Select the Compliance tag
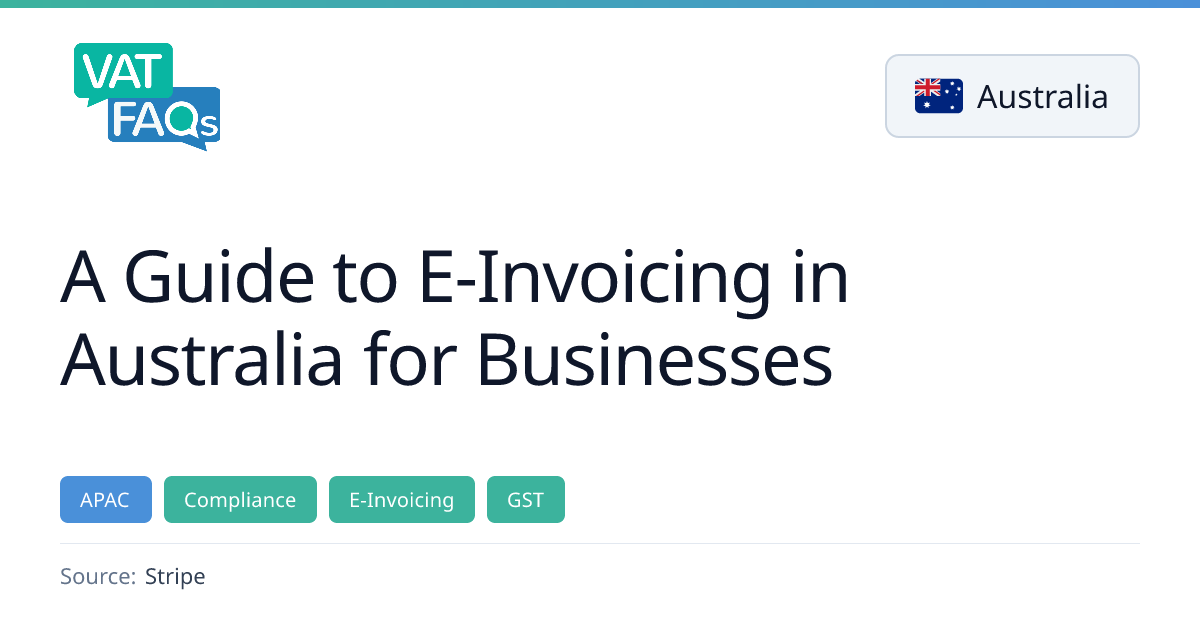This screenshot has height=630, width=1200. (240, 500)
